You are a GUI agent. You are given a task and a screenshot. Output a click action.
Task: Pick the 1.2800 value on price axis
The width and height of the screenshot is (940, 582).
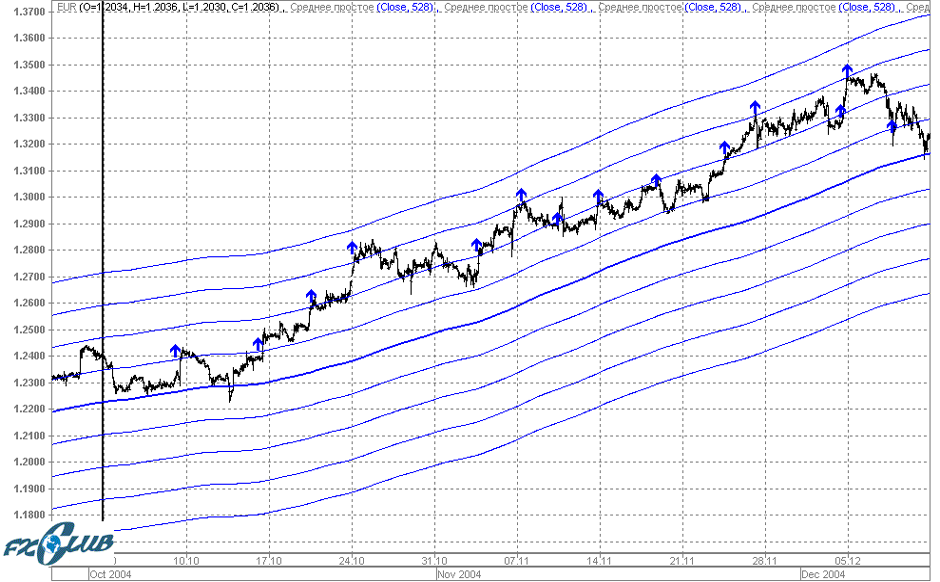point(29,250)
